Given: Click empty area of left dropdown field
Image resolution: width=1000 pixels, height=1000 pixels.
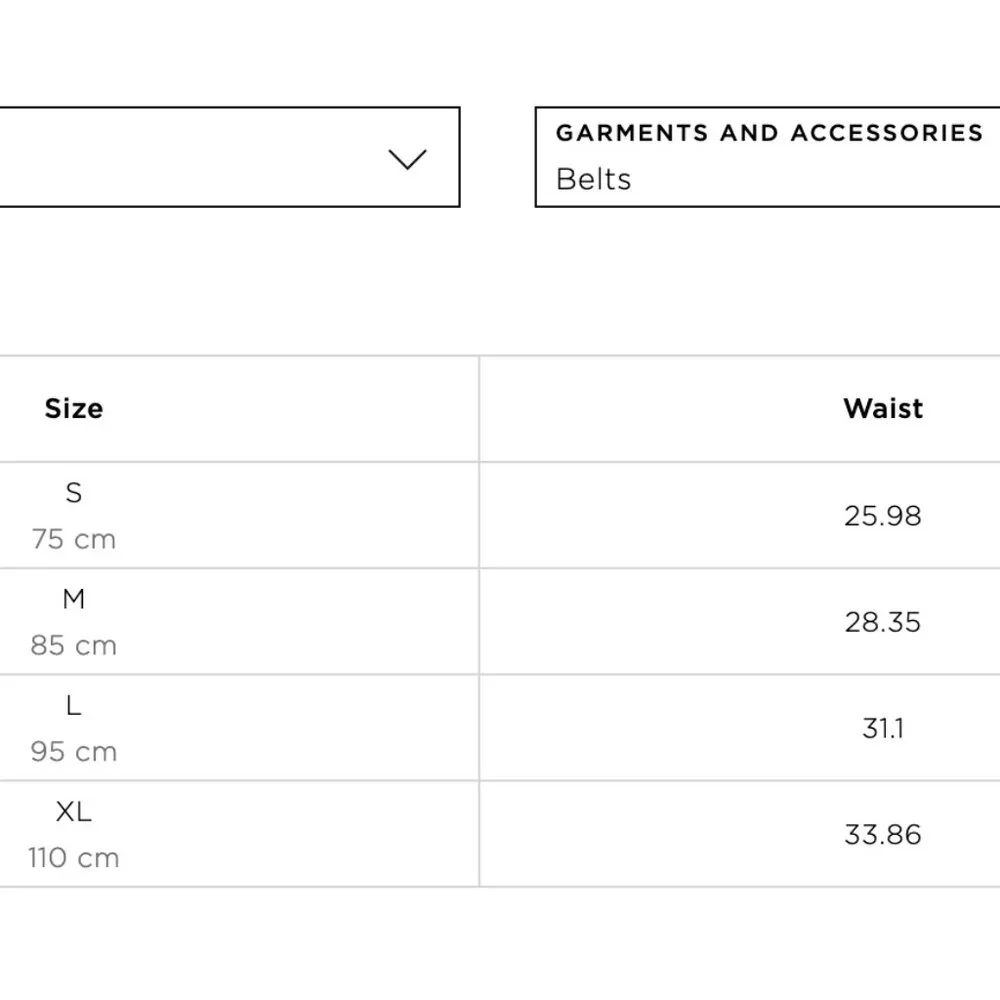Looking at the screenshot, I should [191, 157].
